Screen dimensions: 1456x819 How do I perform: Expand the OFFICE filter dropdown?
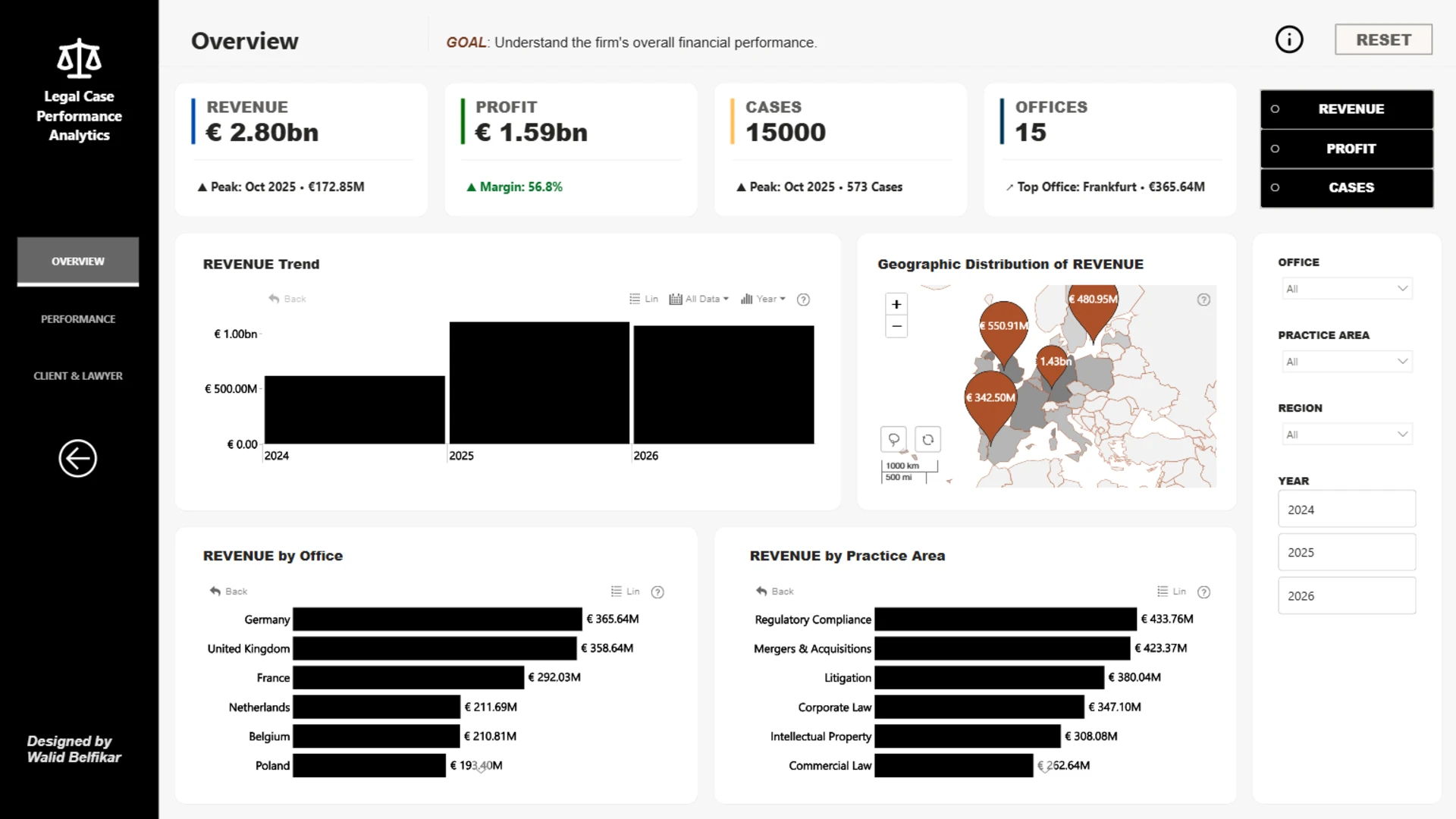(x=1346, y=289)
